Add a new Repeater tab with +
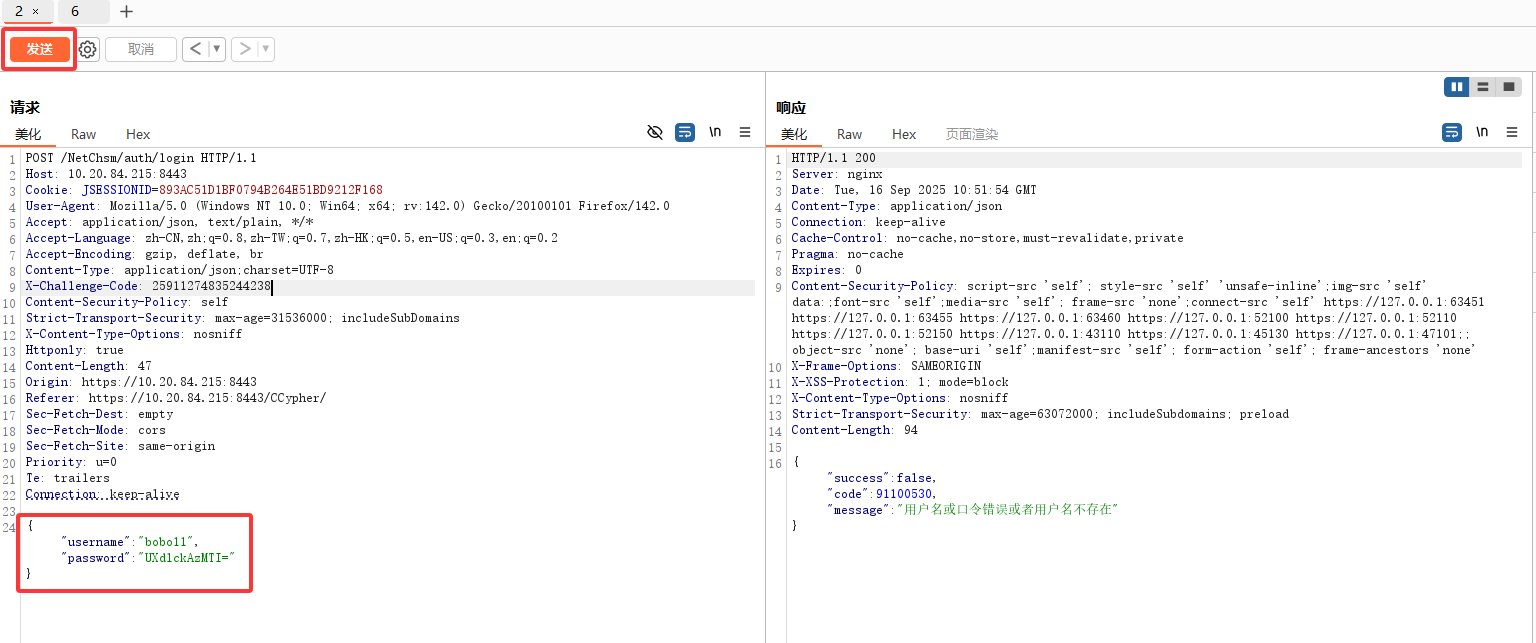This screenshot has height=643, width=1536. click(126, 12)
